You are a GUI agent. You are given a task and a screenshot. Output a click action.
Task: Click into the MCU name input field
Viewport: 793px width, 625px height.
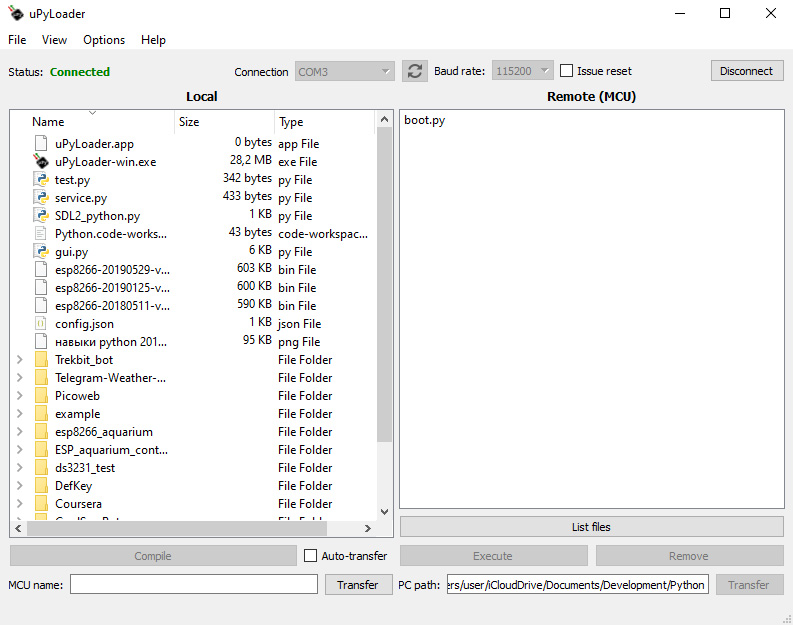coord(194,585)
